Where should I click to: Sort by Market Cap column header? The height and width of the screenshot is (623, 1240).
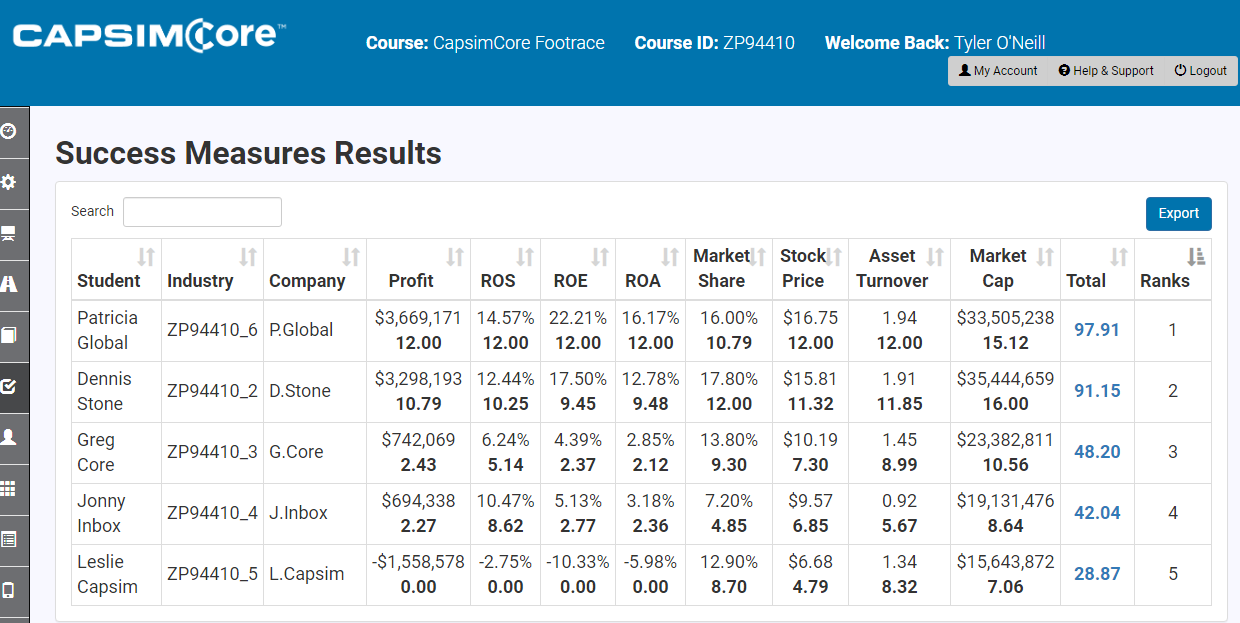(1005, 269)
